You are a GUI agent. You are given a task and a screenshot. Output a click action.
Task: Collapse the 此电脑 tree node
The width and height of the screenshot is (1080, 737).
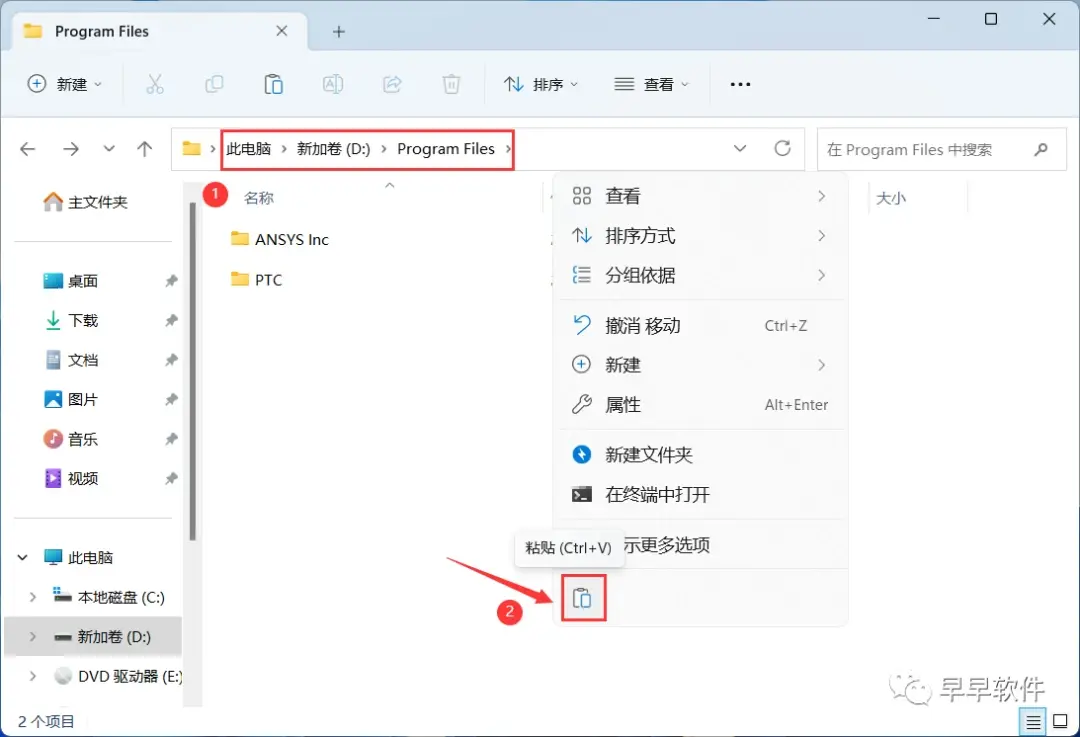tap(23, 557)
